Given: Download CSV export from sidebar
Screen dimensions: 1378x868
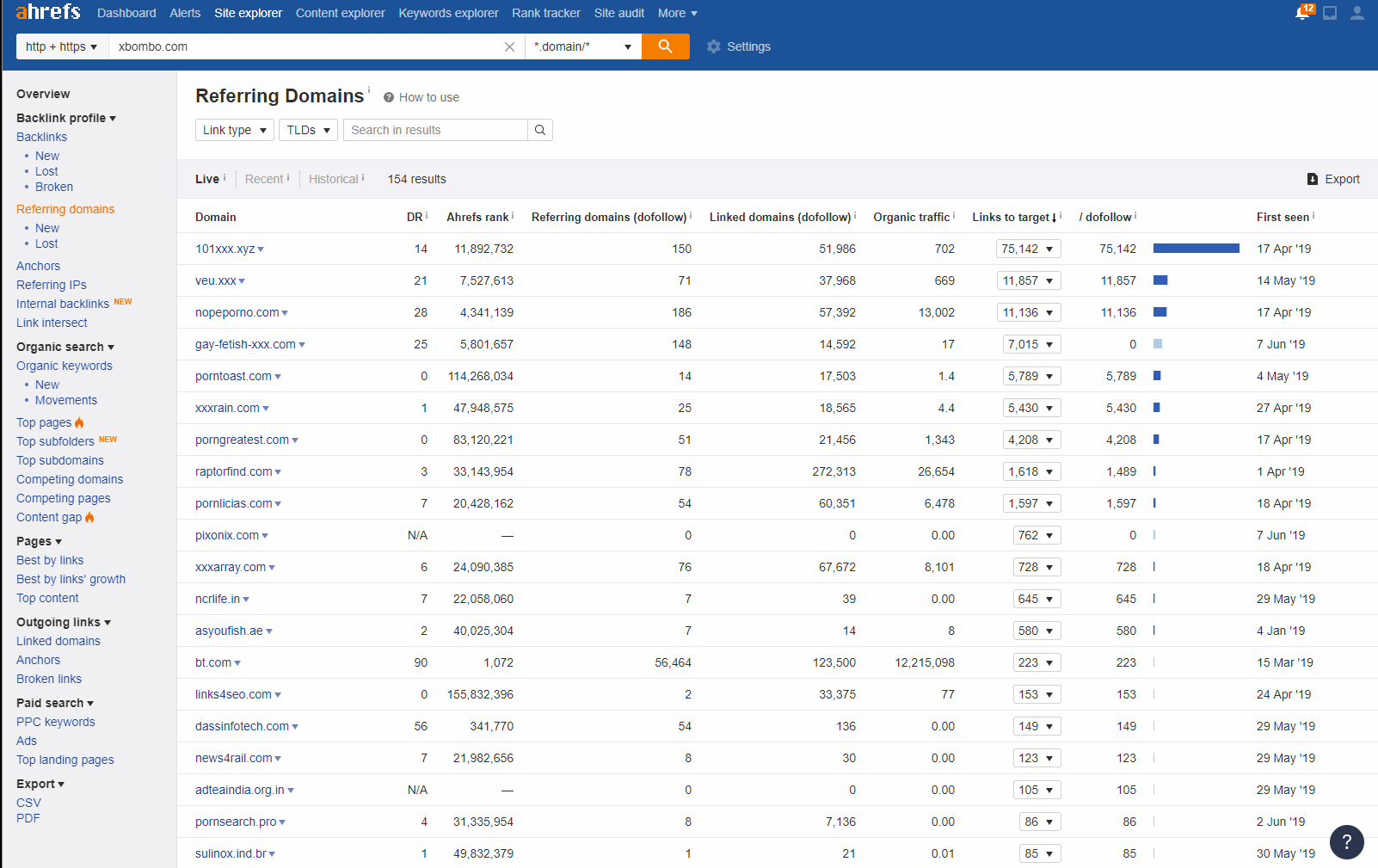Looking at the screenshot, I should click(x=28, y=803).
